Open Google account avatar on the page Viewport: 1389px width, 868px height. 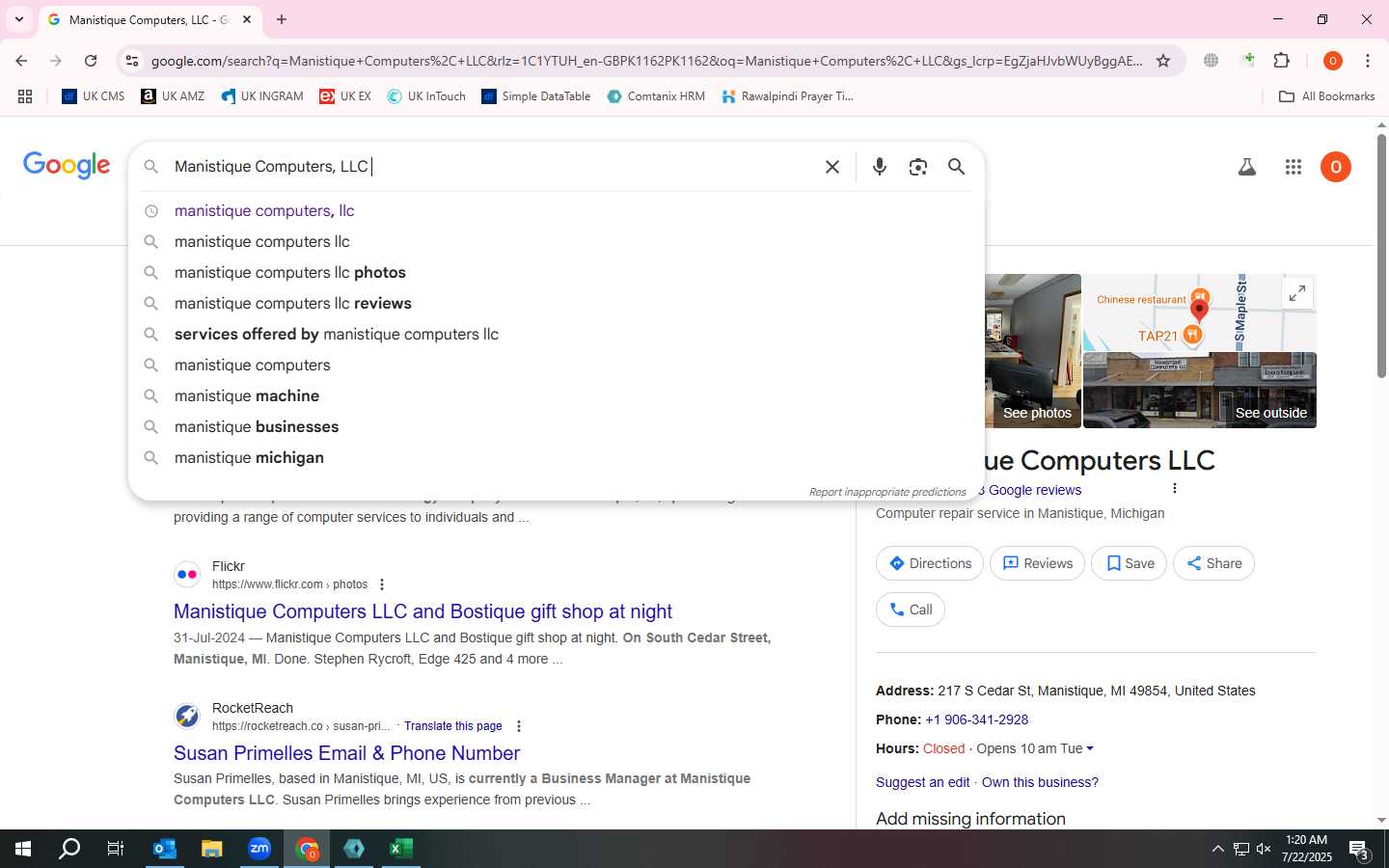coord(1336,167)
